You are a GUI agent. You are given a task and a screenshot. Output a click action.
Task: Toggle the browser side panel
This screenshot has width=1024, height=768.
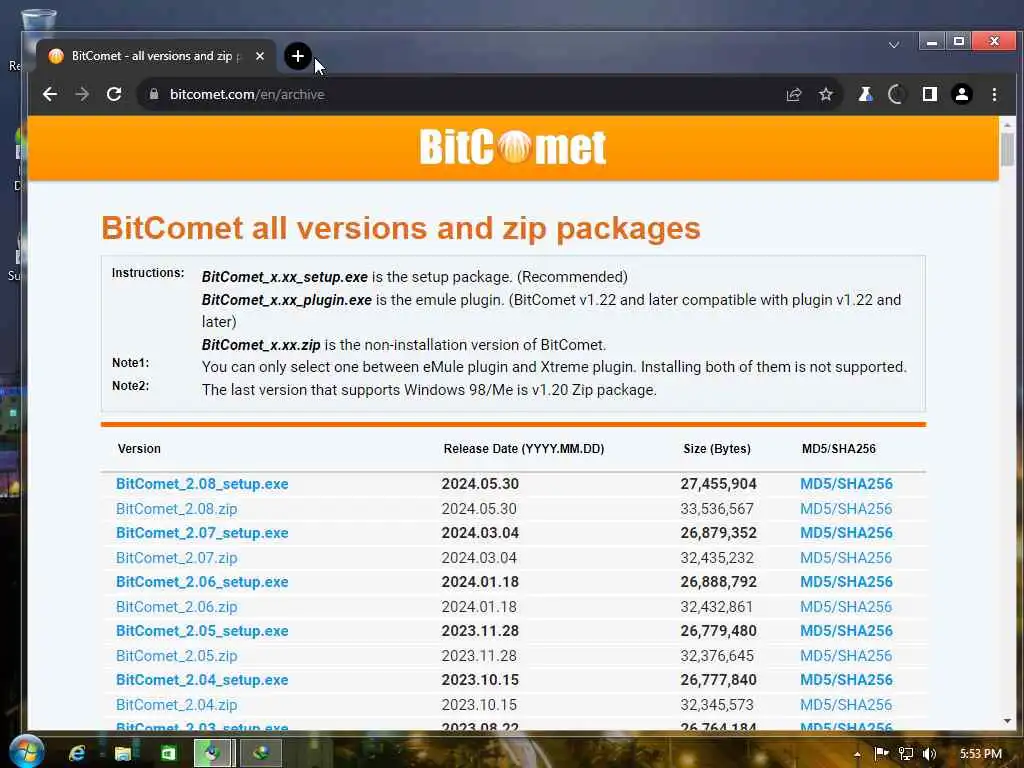pyautogui.click(x=929, y=95)
